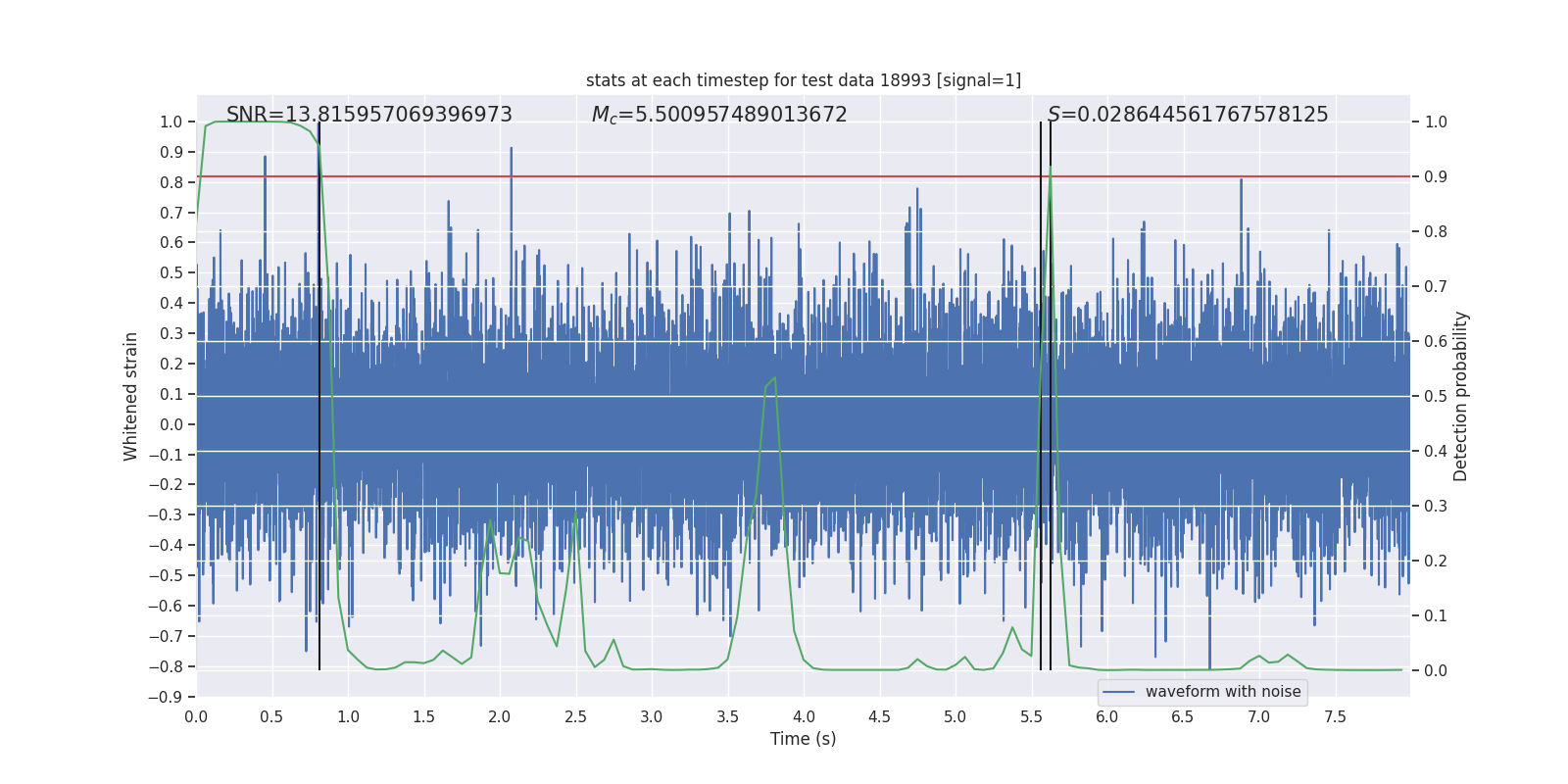1568x784 pixels.
Task: Click the 0.6 tick on the detection probability axis
Action: [1436, 342]
